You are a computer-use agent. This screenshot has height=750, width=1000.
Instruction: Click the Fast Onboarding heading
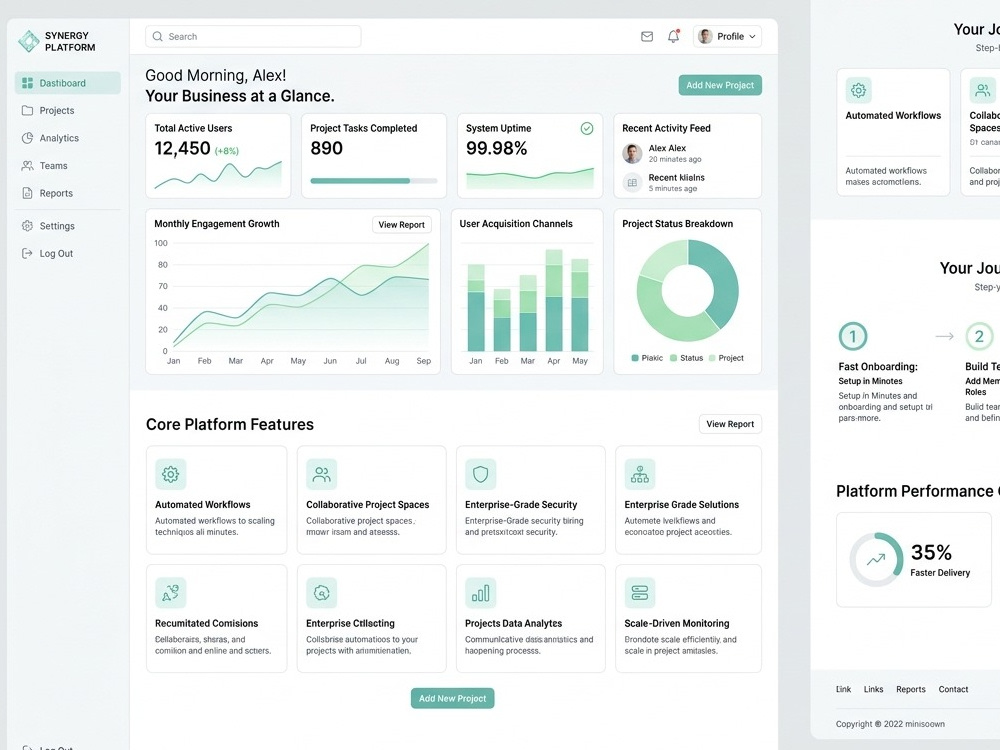[878, 367]
